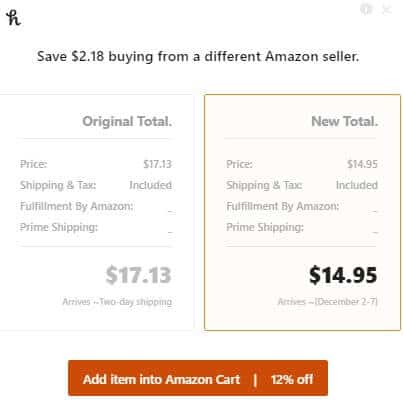
Task: Close the Honey savings popup
Action: [x=386, y=10]
